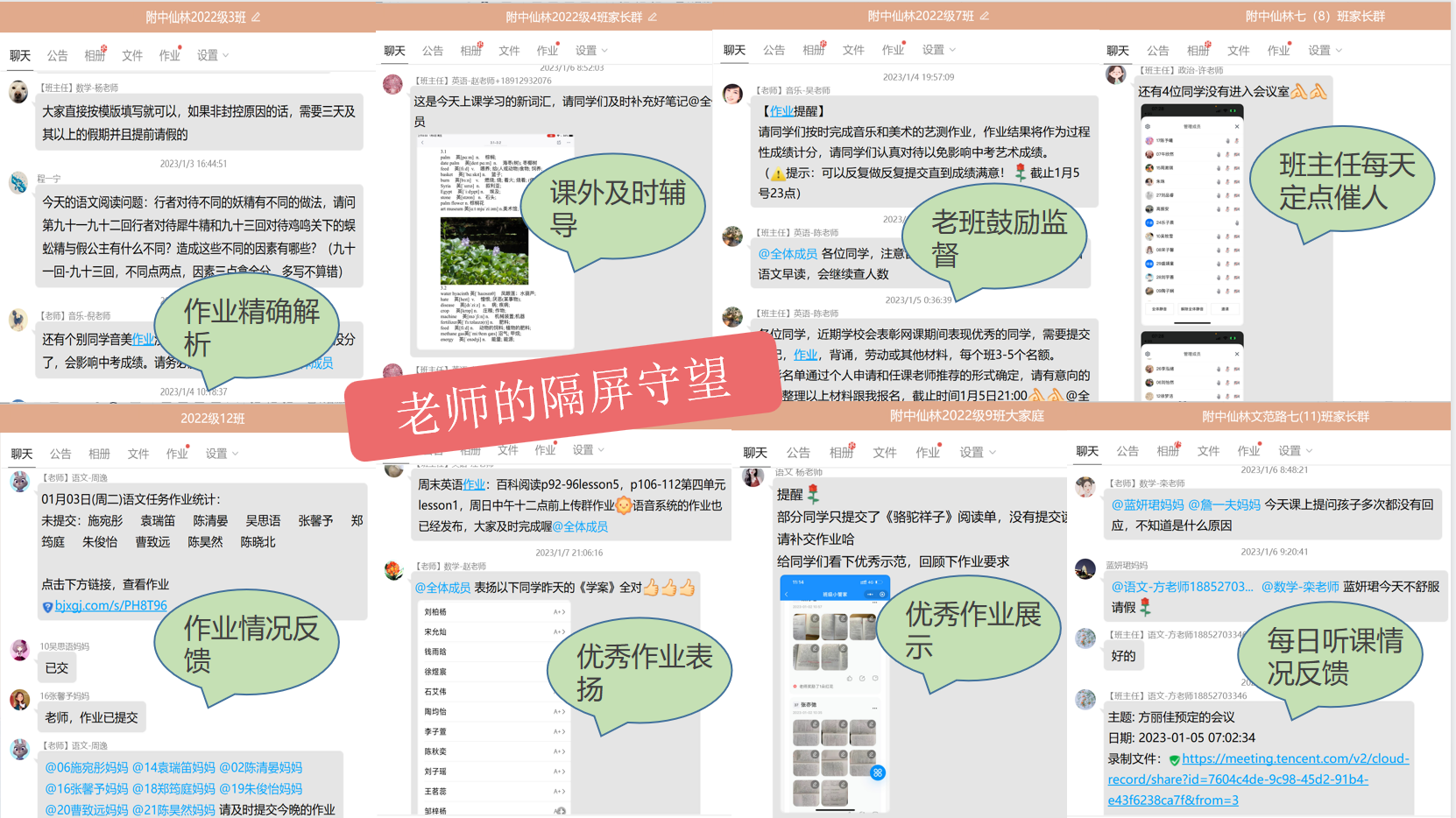
Task: Click the 好的 reply from 语文-方老师
Action: [x=1123, y=656]
